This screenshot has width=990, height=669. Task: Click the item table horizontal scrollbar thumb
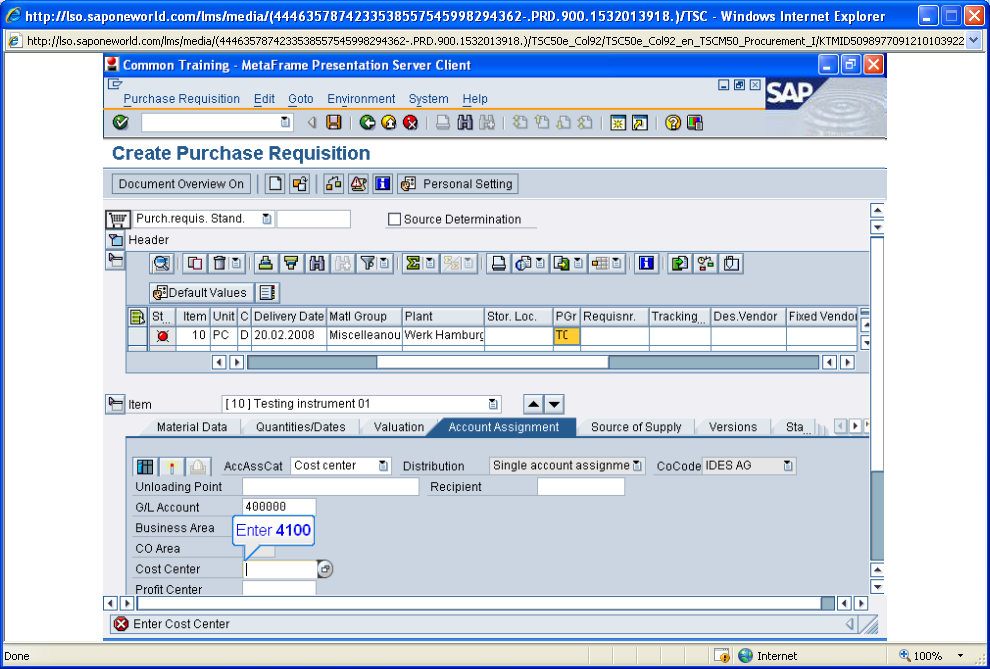coord(492,362)
